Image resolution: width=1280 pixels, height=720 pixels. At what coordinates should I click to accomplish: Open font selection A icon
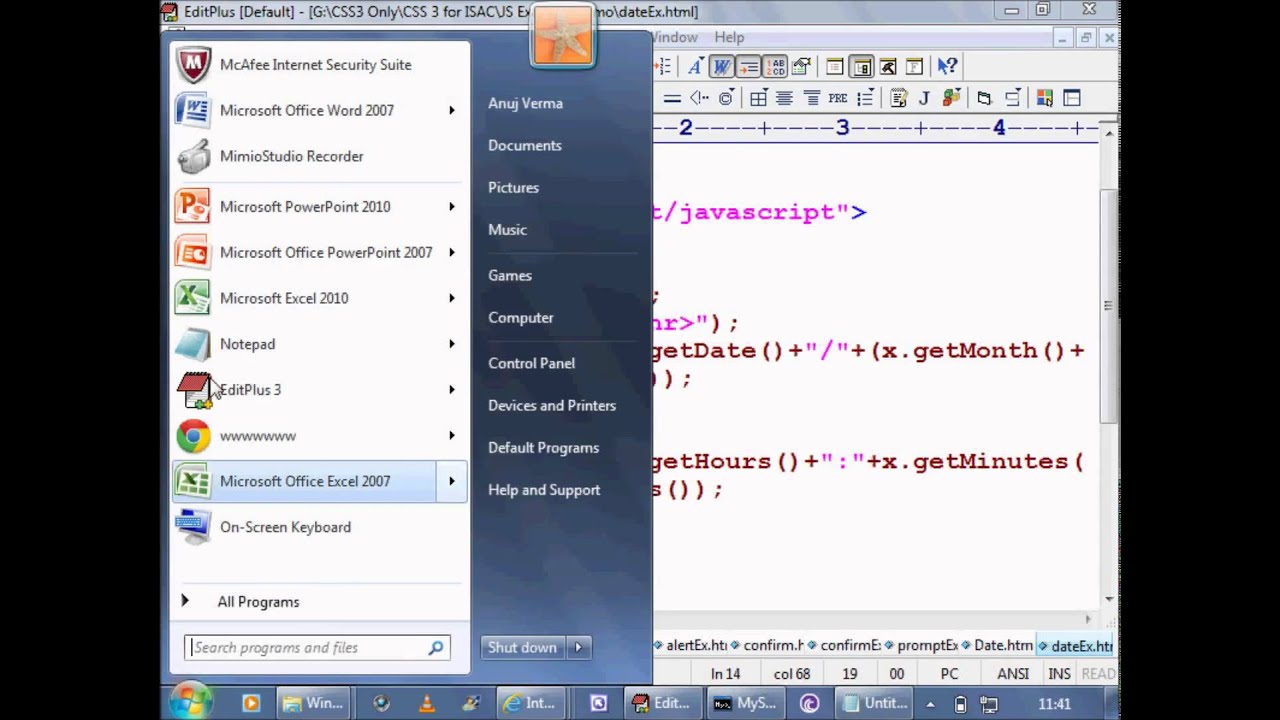(x=695, y=67)
